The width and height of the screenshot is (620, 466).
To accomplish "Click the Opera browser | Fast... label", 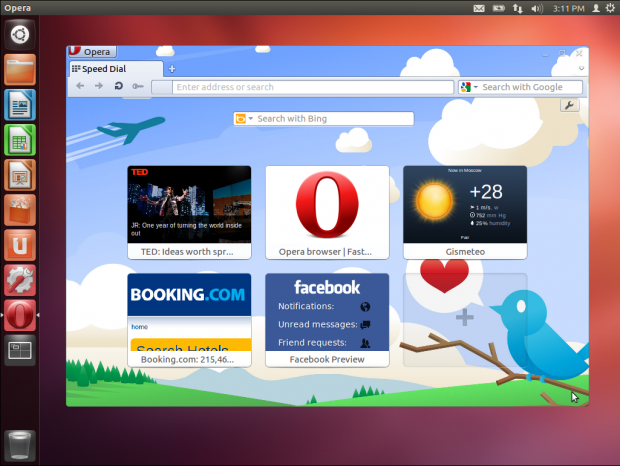I will click(x=325, y=252).
